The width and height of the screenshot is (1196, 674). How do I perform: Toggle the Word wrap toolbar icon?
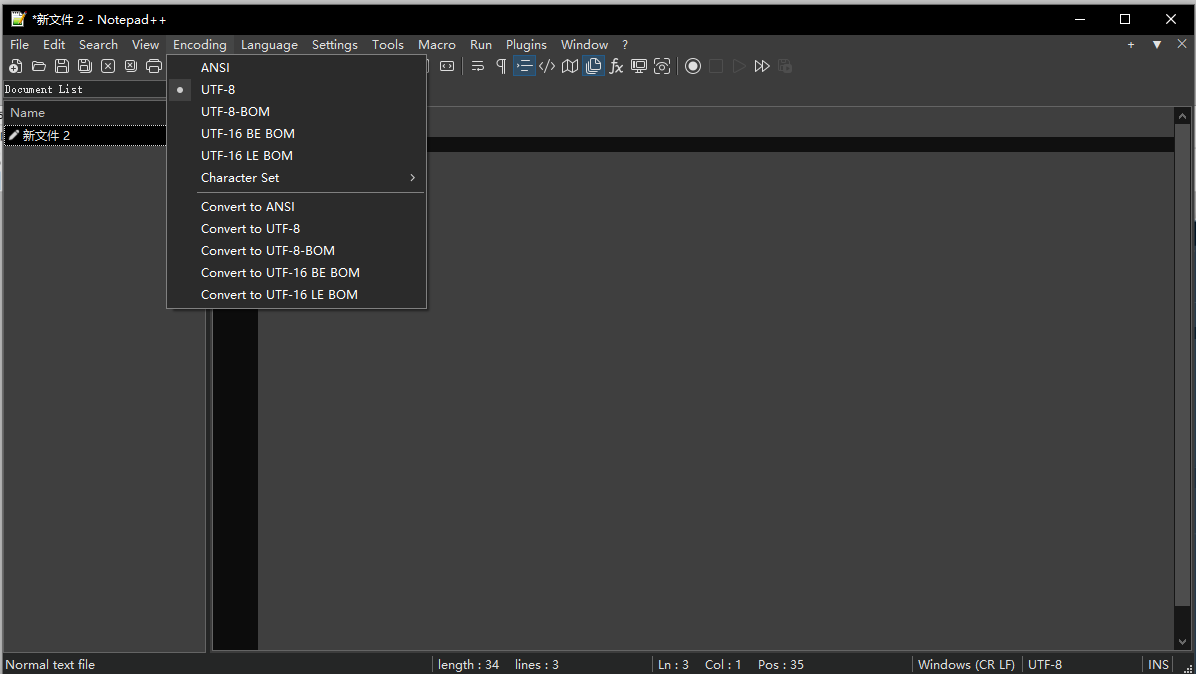477,66
